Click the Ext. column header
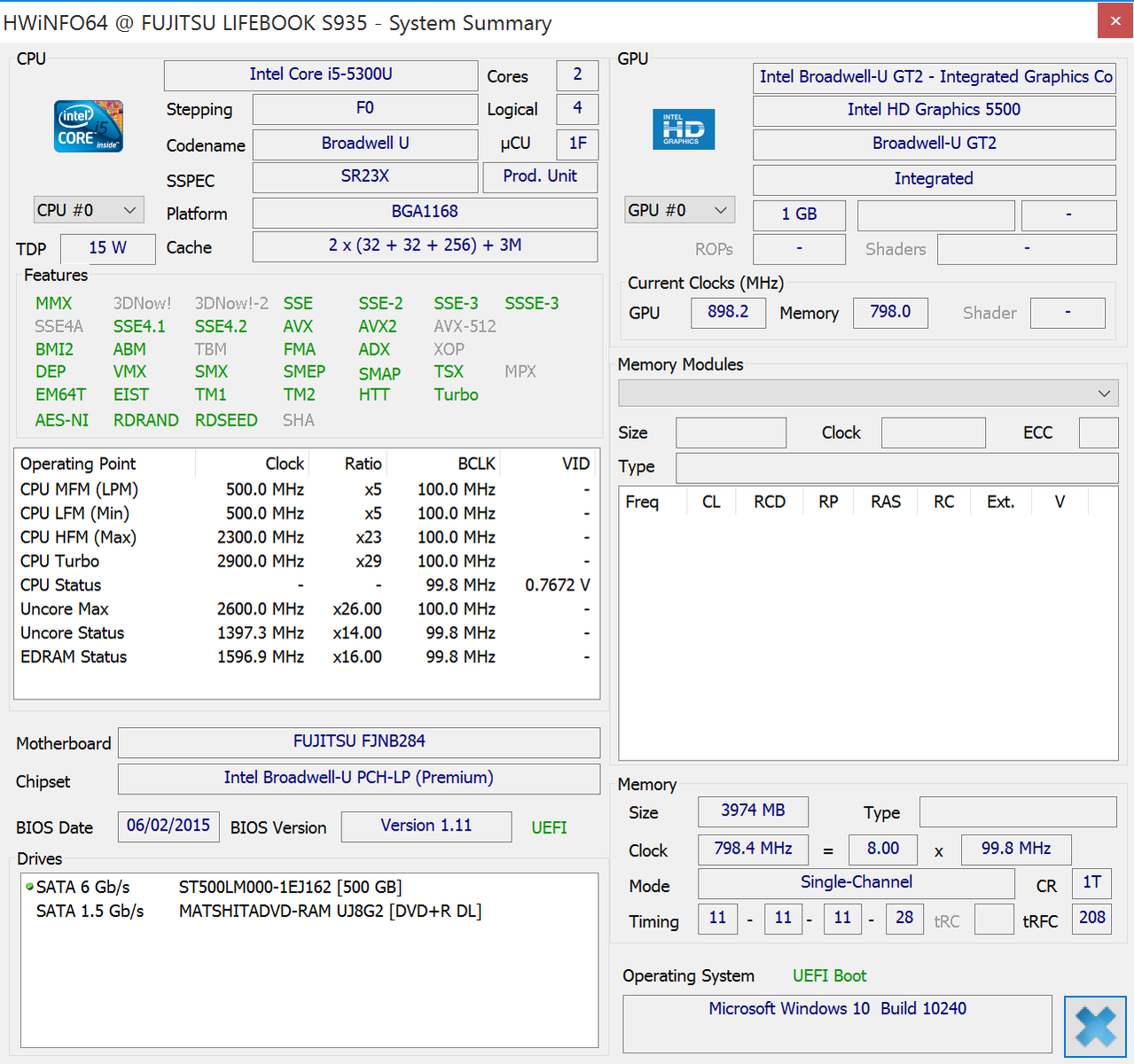 pyautogui.click(x=1001, y=502)
